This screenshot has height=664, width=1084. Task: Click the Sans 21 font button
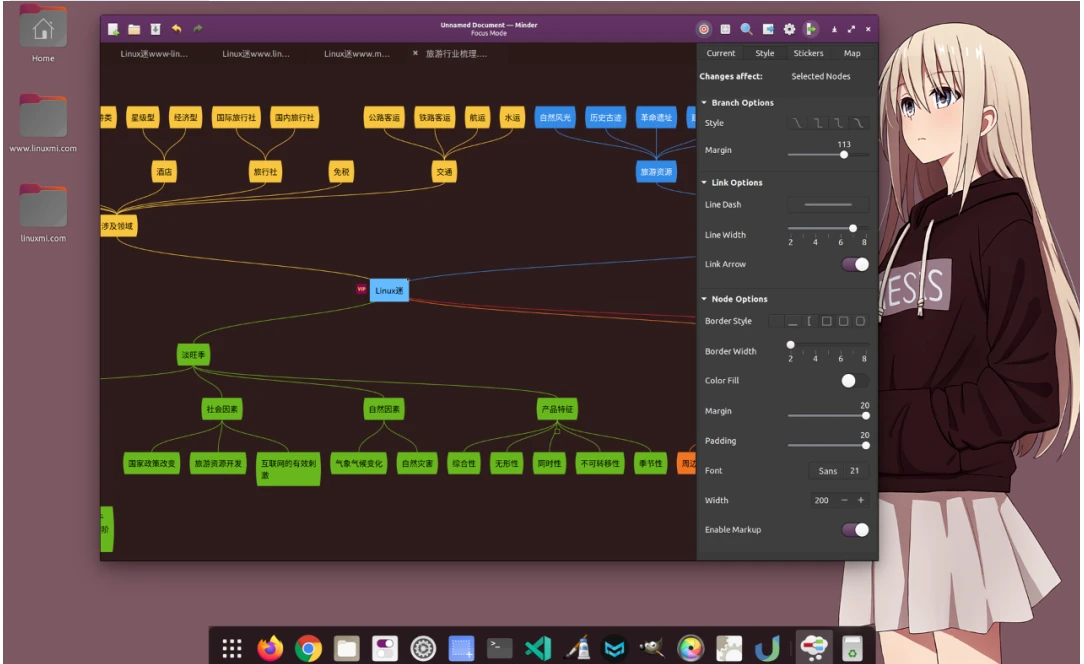click(839, 471)
